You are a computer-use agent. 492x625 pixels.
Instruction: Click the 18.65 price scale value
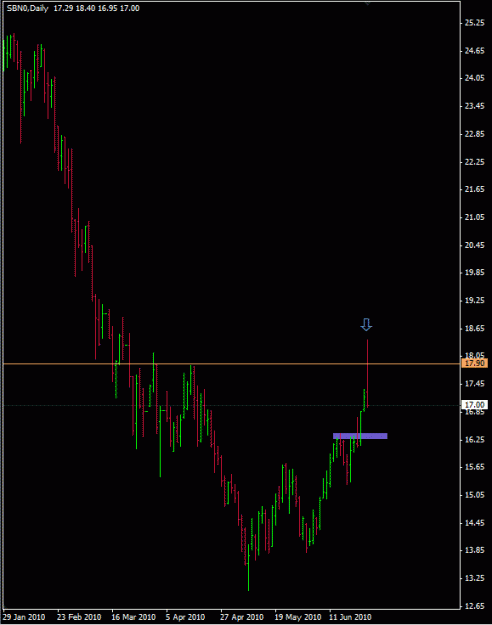[x=474, y=328]
